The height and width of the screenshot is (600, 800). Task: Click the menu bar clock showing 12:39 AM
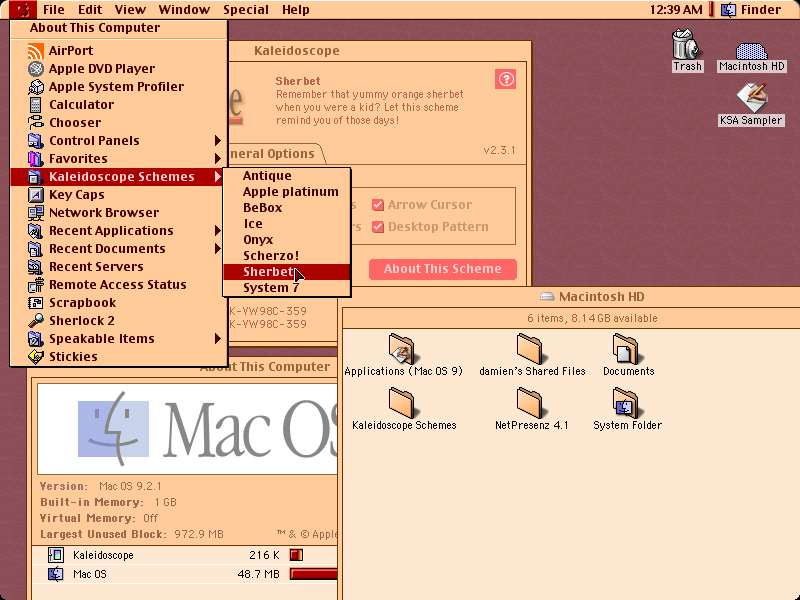(676, 10)
